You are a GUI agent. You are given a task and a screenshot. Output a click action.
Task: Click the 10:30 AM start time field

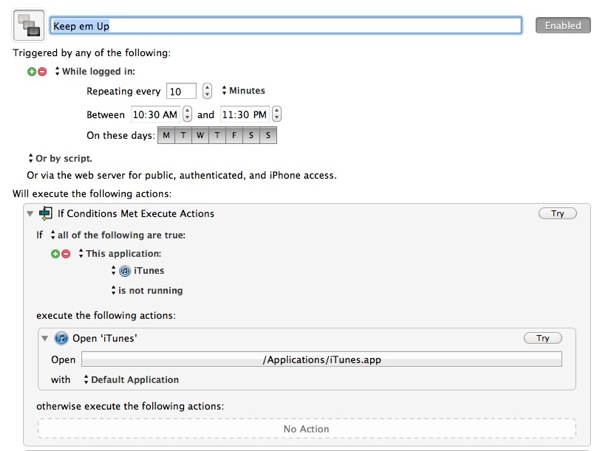[155, 114]
